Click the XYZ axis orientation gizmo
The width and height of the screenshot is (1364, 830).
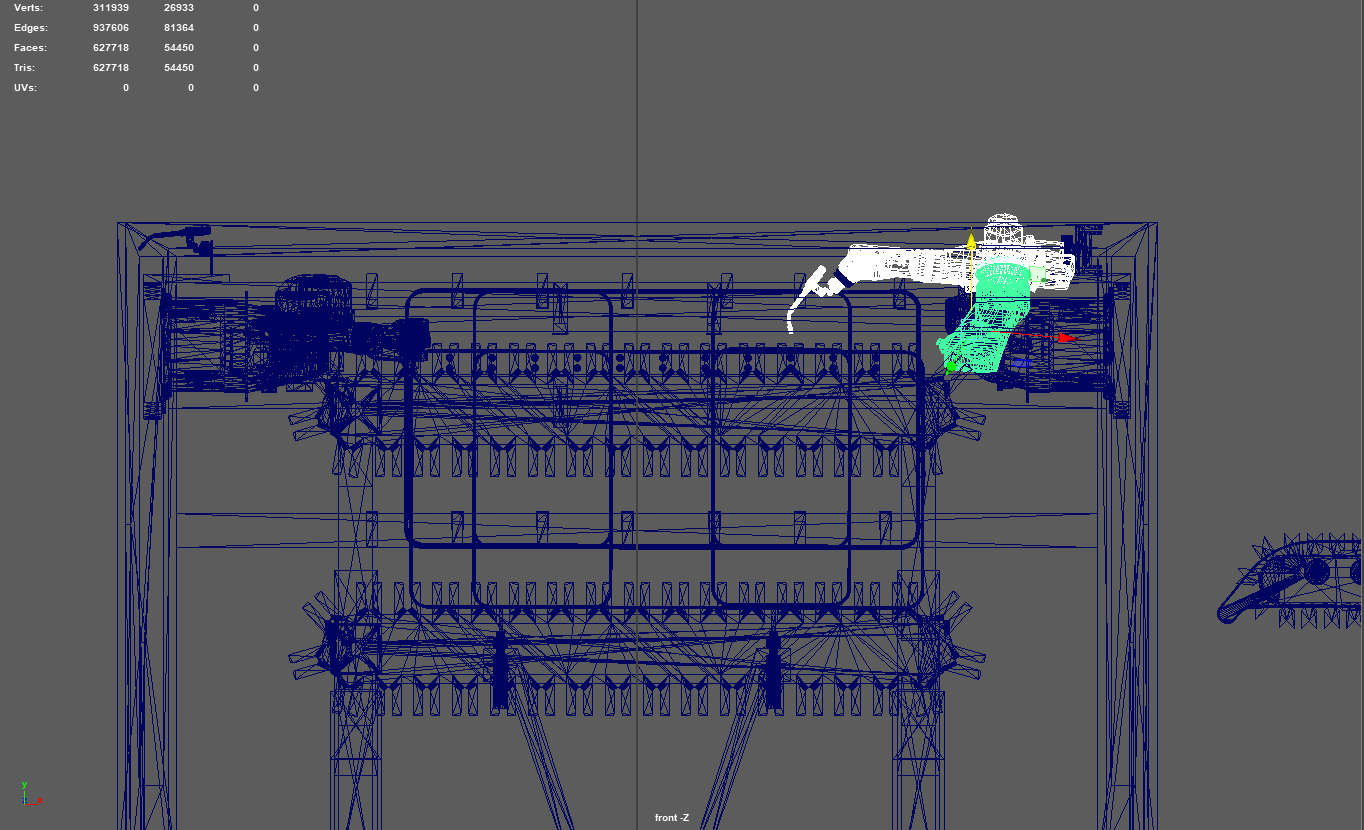[x=28, y=795]
